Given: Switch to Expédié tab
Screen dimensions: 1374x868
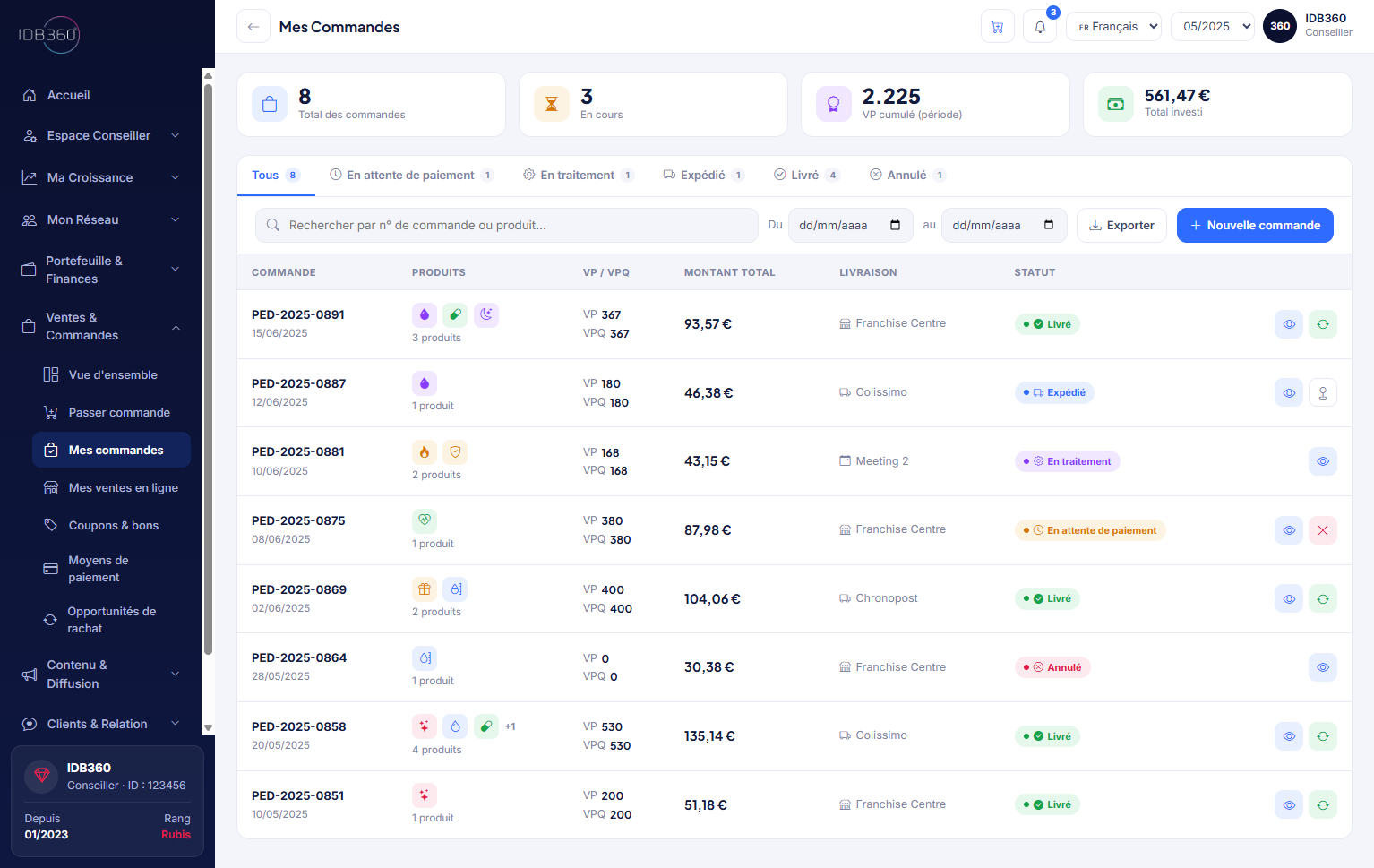Looking at the screenshot, I should click(x=703, y=176).
